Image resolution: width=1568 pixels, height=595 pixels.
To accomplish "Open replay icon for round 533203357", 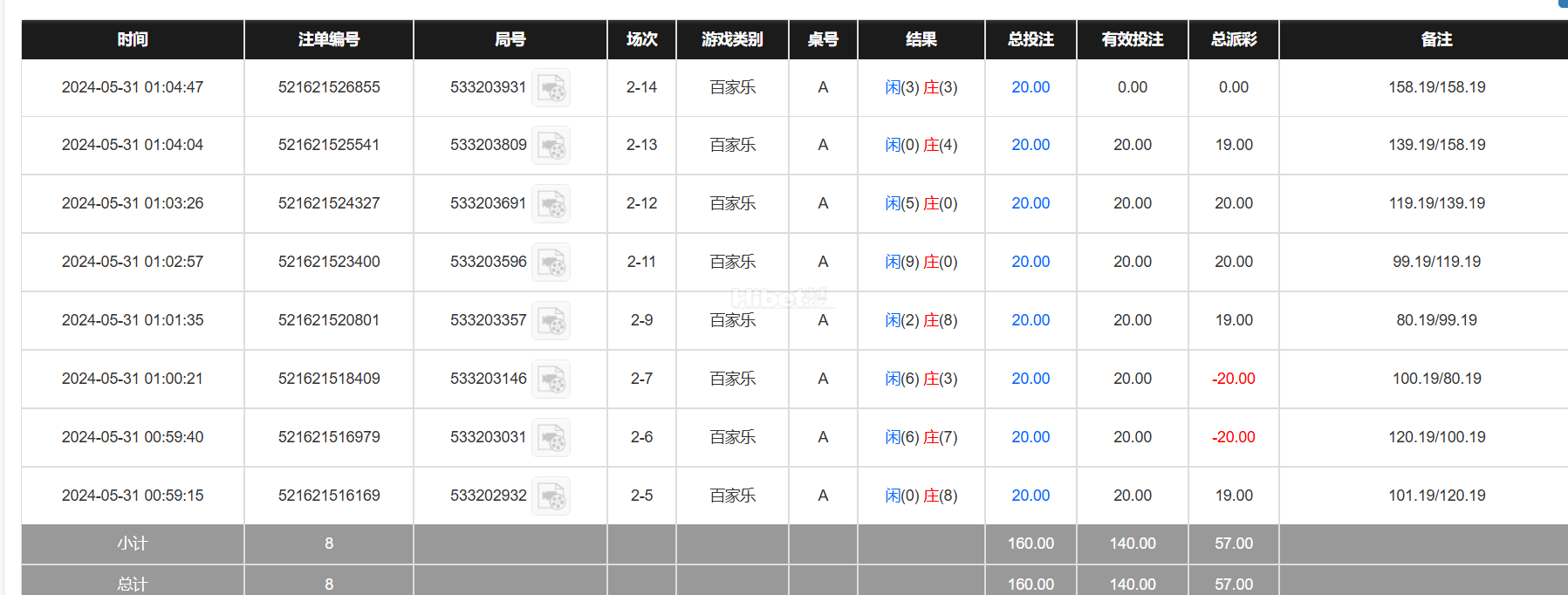I will (551, 321).
